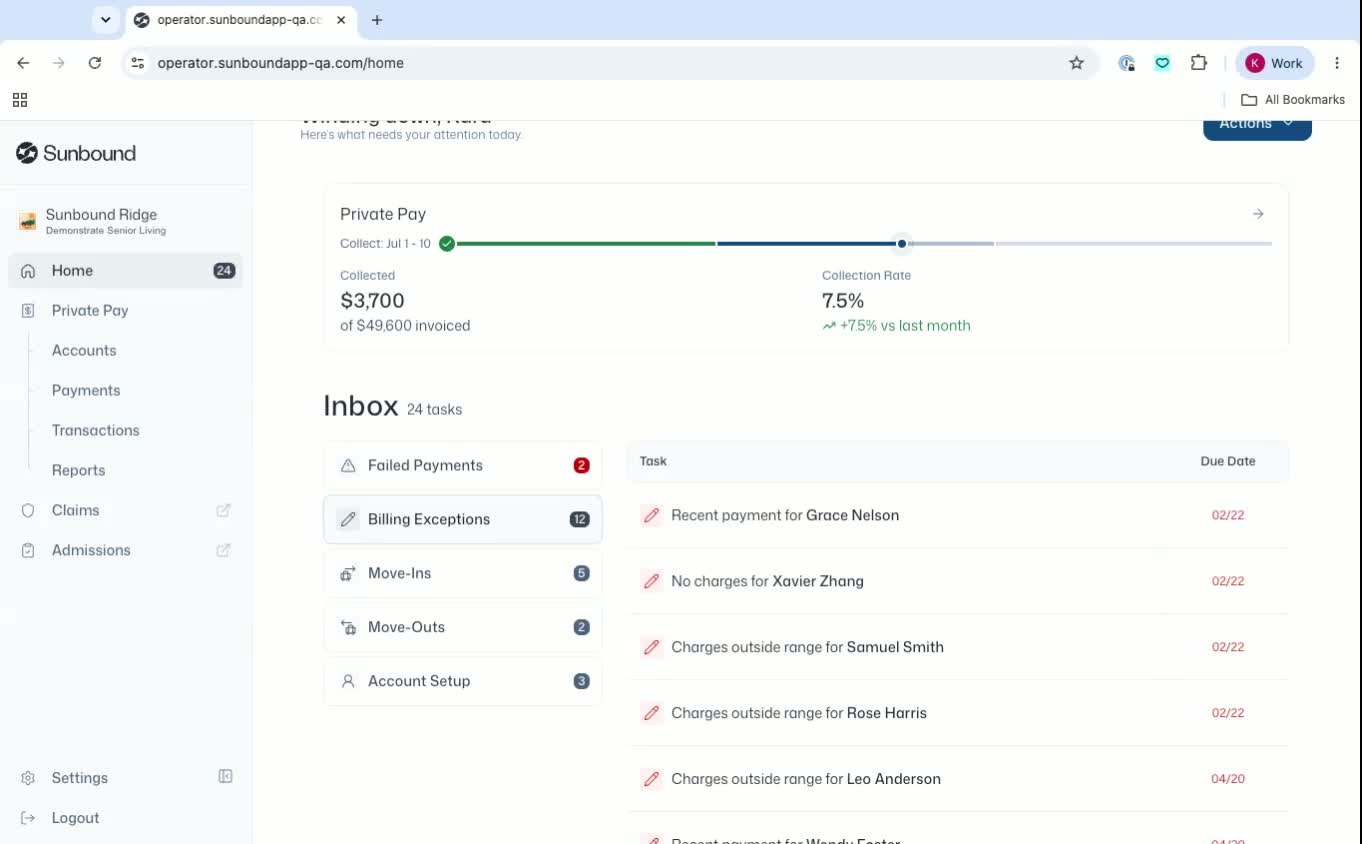Open the Recent payment for Grace Nelson task
Viewport: 1362px width, 844px height.
(958, 515)
